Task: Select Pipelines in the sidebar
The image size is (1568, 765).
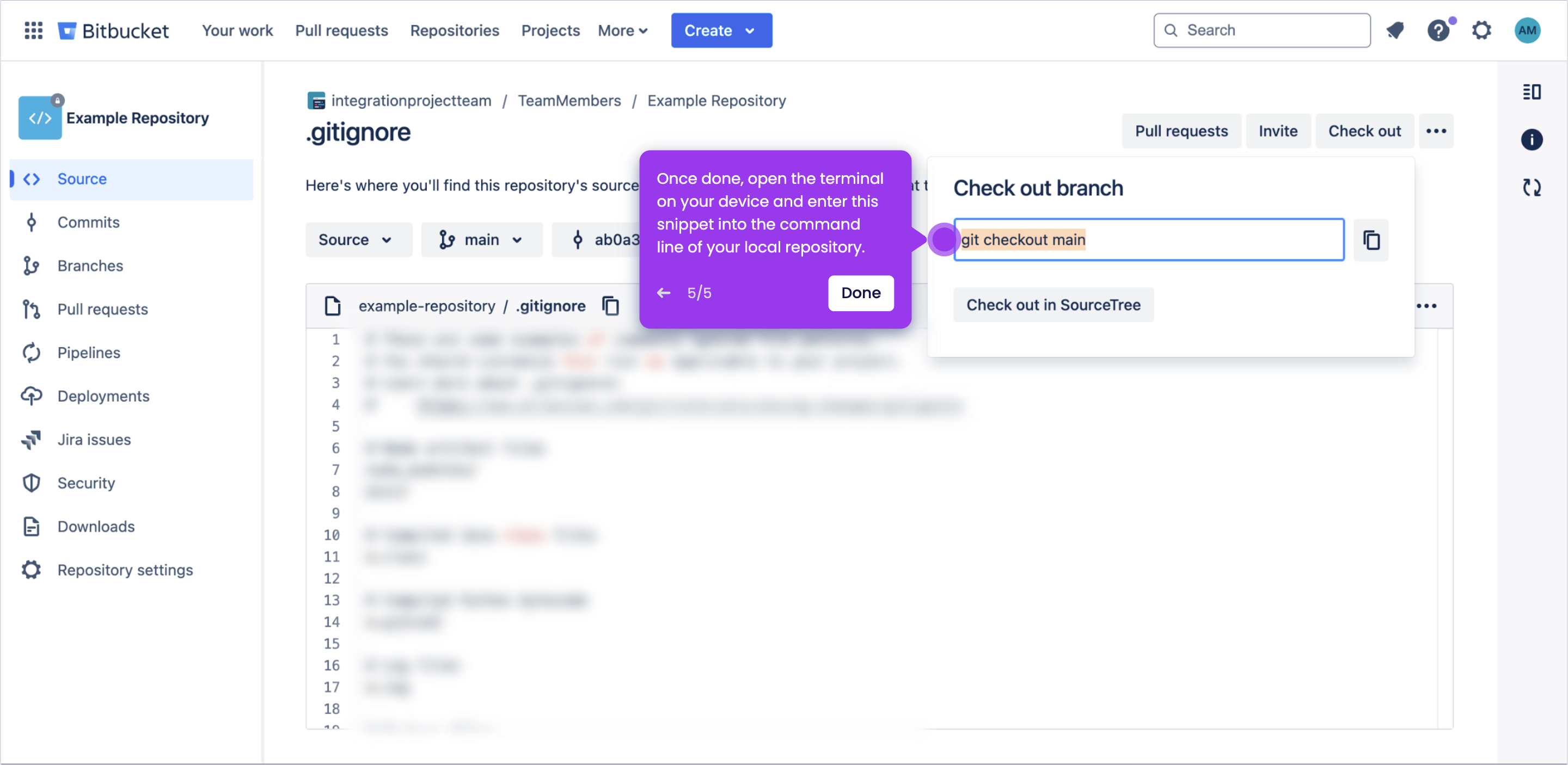Action: 131,353
